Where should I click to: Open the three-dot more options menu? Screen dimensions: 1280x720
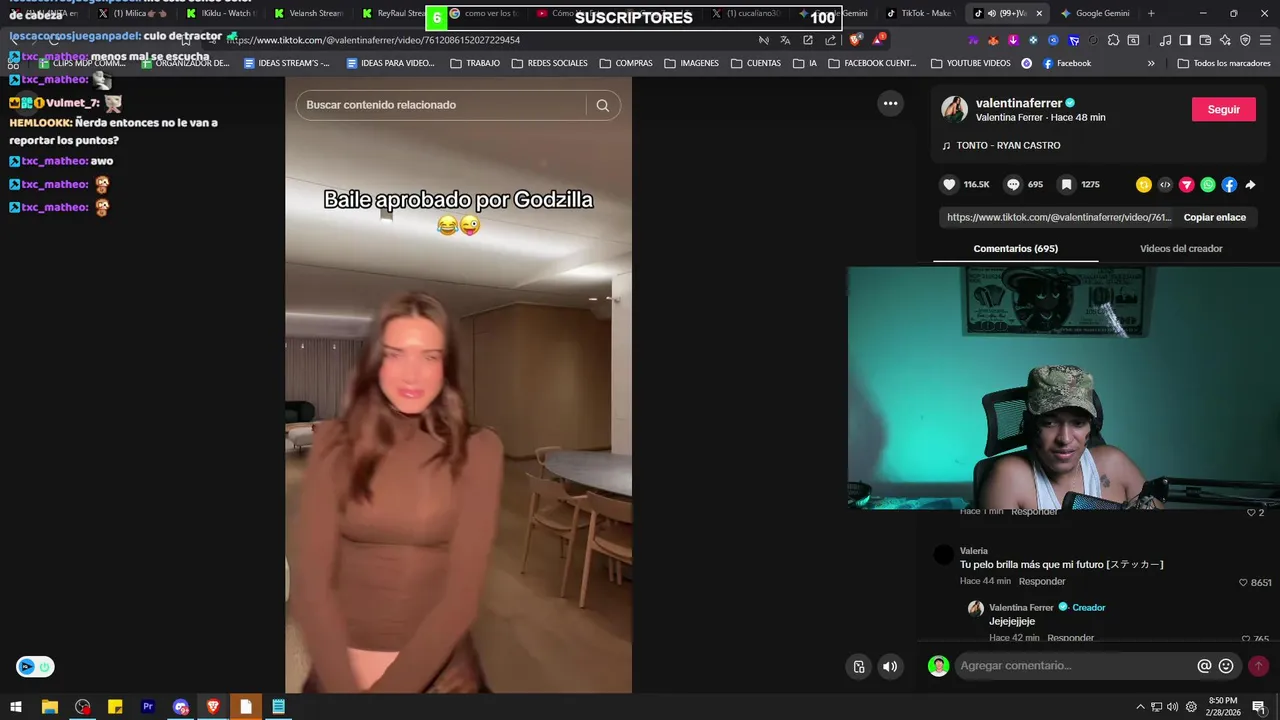coord(890,103)
